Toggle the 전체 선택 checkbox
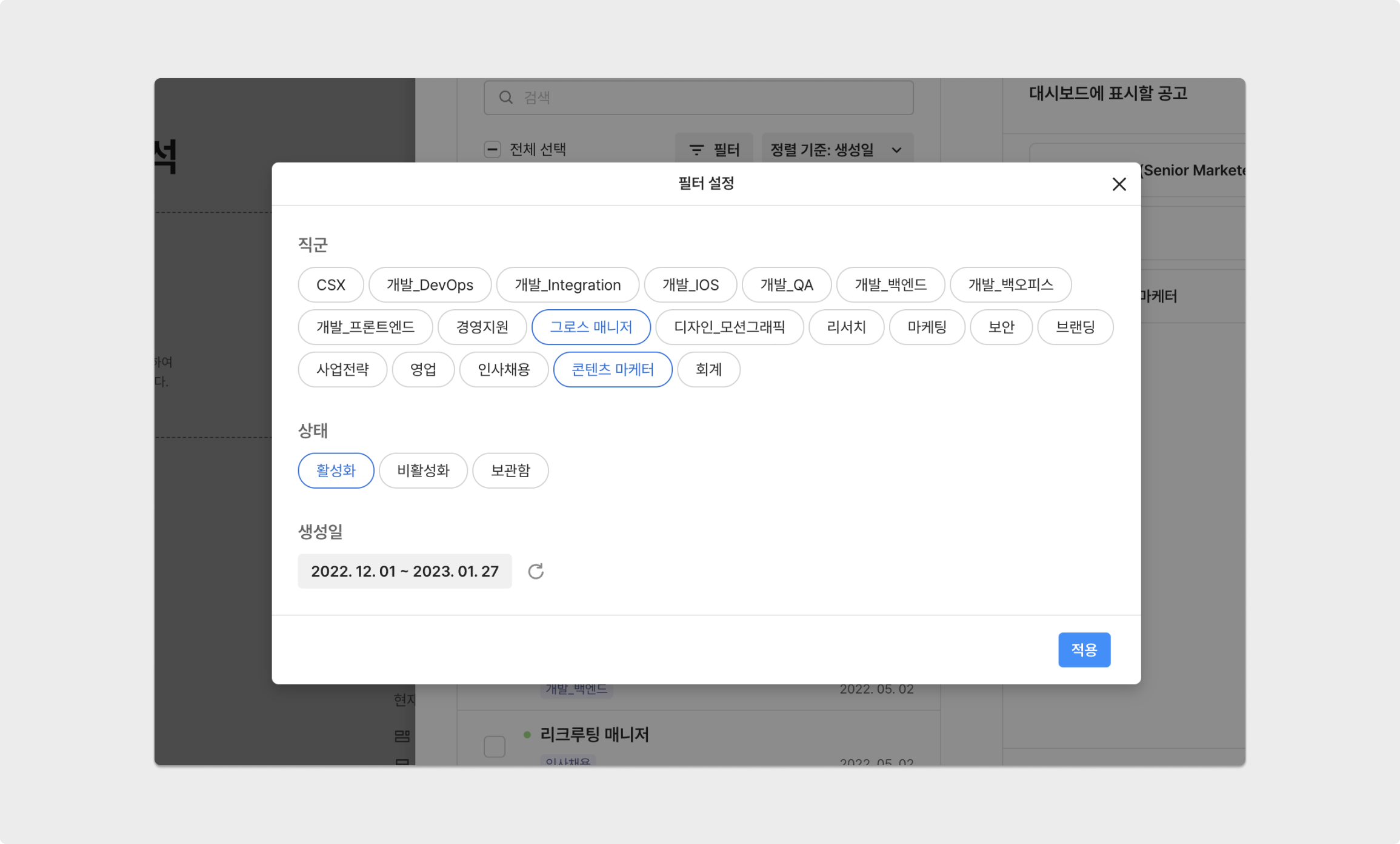 pyautogui.click(x=493, y=149)
